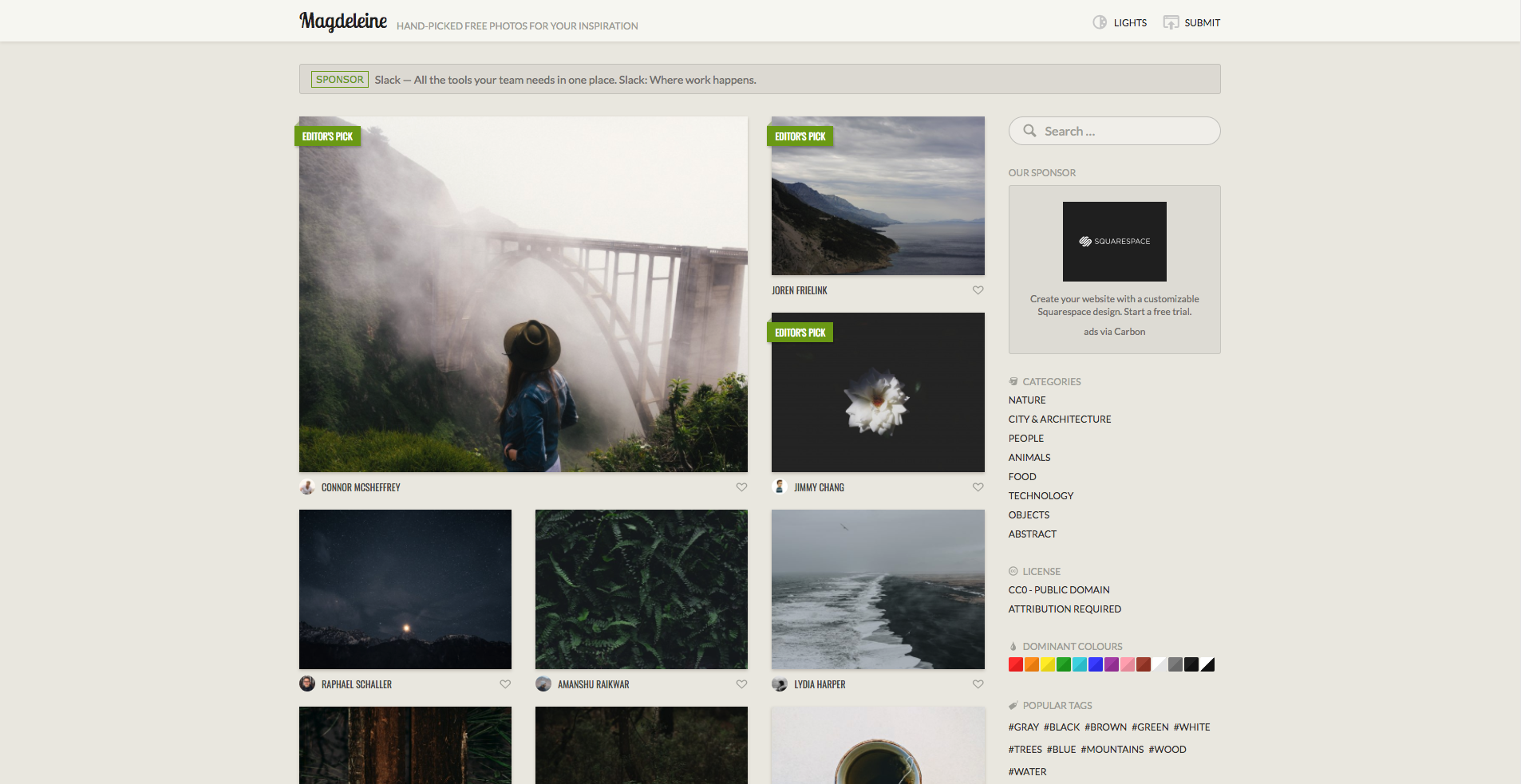
Task: Open the green fern leaves photo
Action: click(x=642, y=589)
